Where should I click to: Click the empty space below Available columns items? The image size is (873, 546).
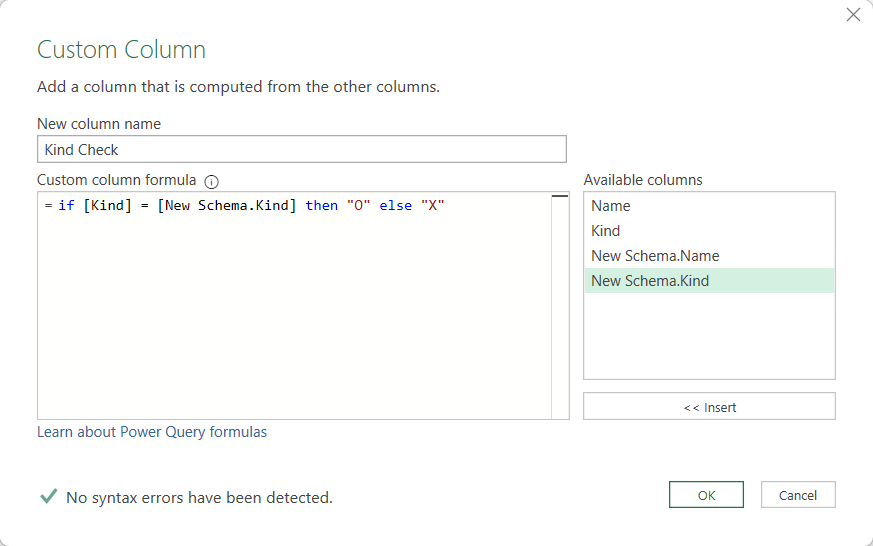point(708,335)
